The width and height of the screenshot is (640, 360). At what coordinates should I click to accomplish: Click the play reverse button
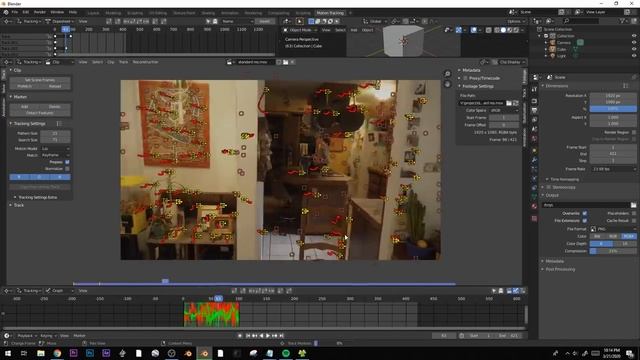click(261, 336)
